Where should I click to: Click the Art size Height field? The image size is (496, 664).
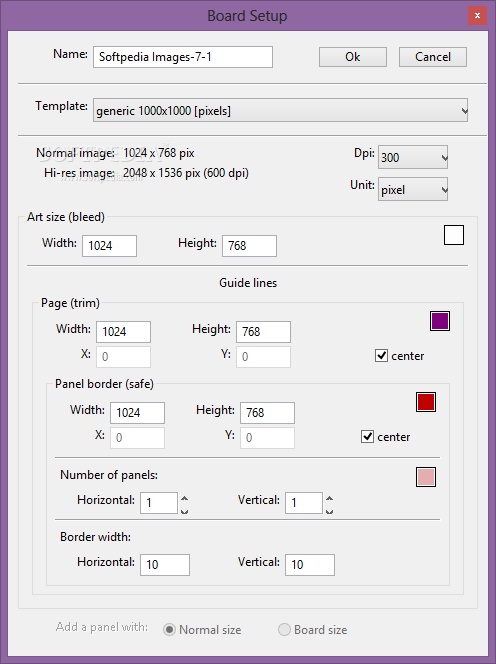tap(249, 246)
